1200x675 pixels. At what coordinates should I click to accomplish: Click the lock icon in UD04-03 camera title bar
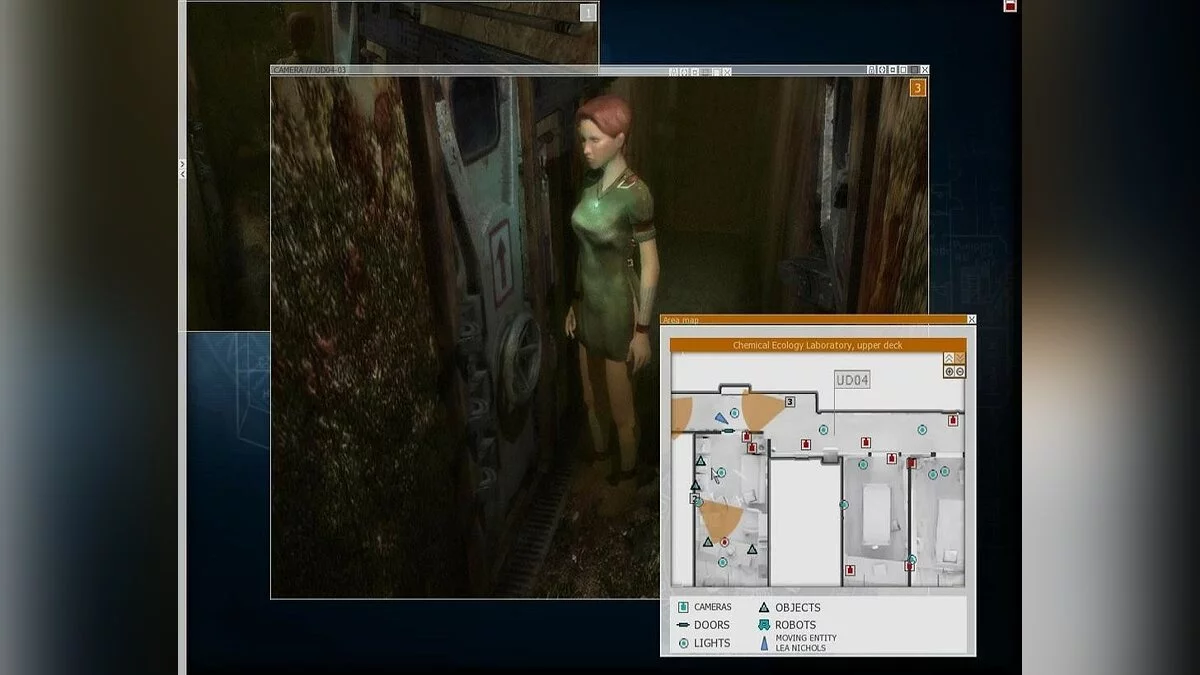pos(871,70)
